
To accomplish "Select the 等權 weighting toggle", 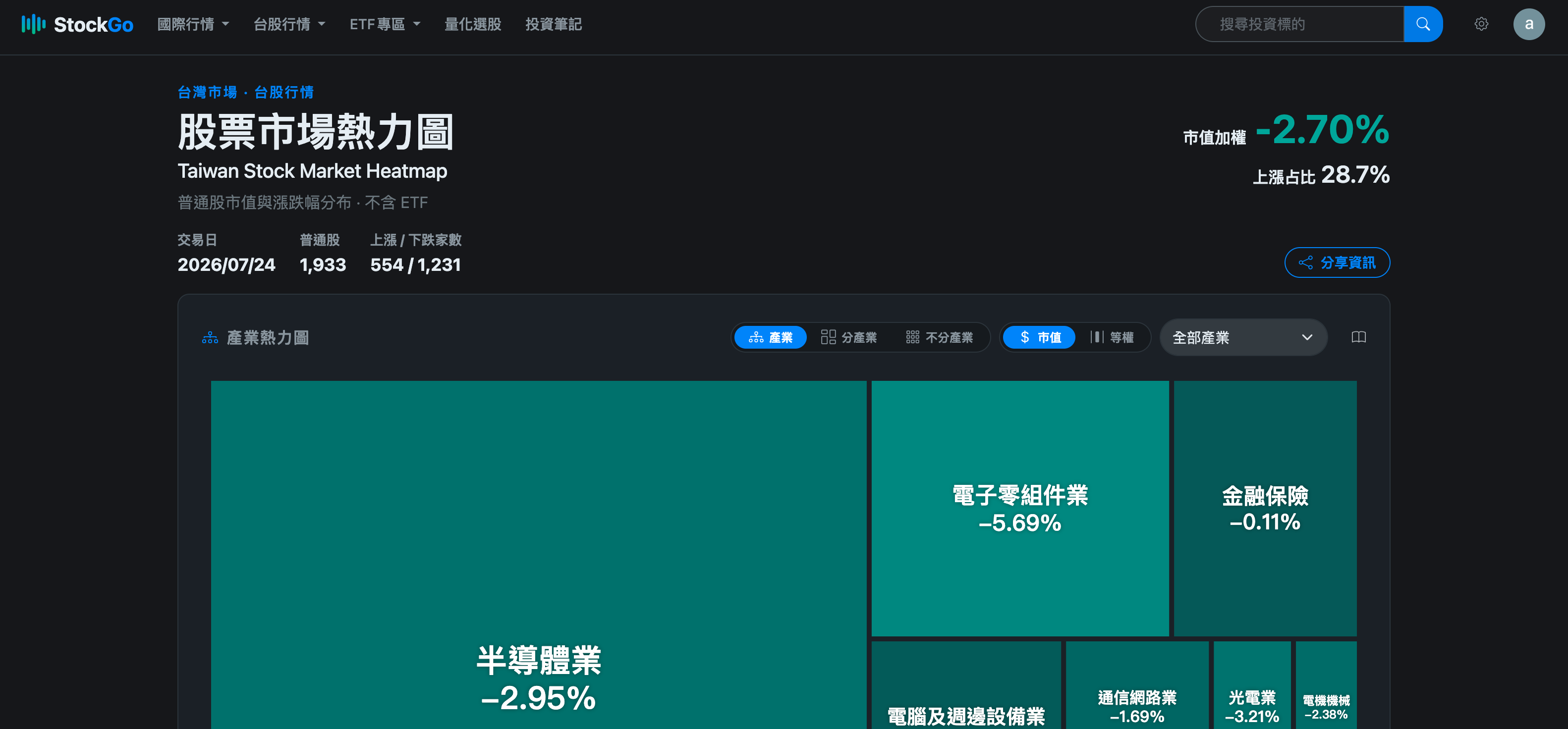I will click(1112, 337).
